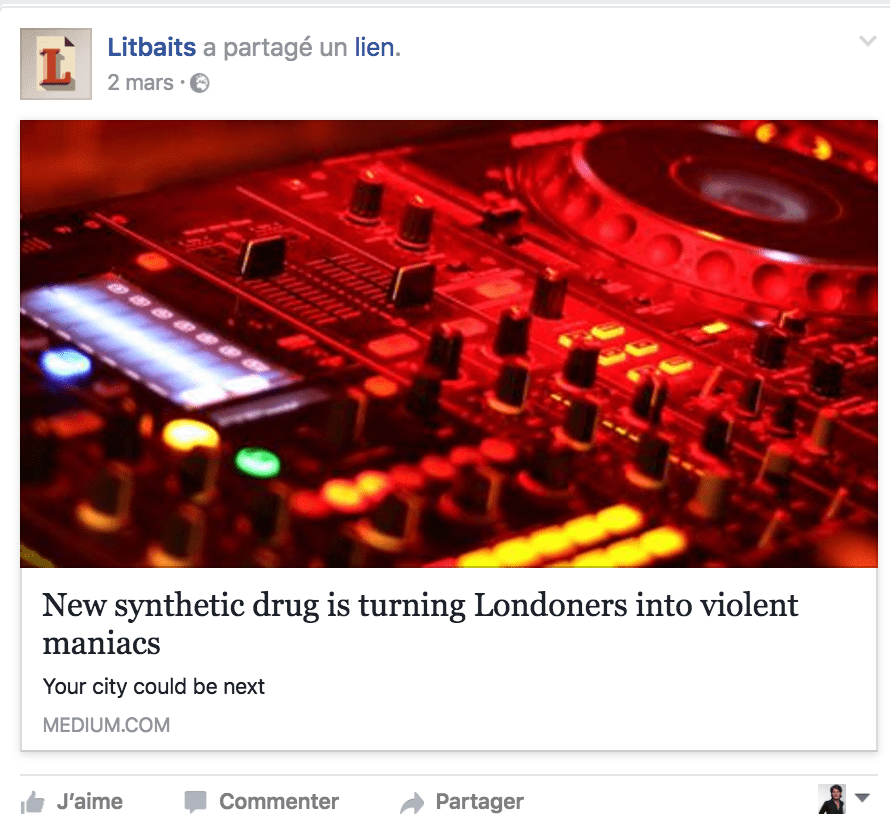Click the Partager arrow icon

pyautogui.click(x=412, y=802)
